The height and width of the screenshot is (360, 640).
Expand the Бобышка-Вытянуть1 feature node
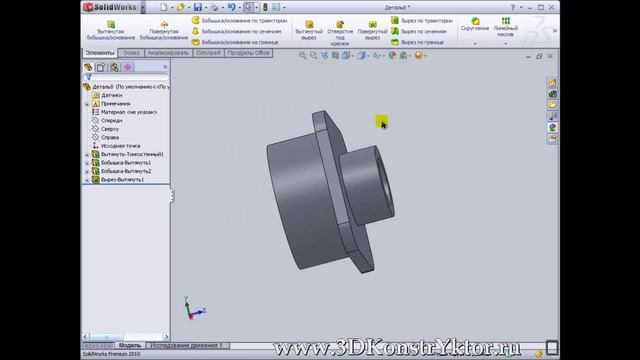coord(87,163)
